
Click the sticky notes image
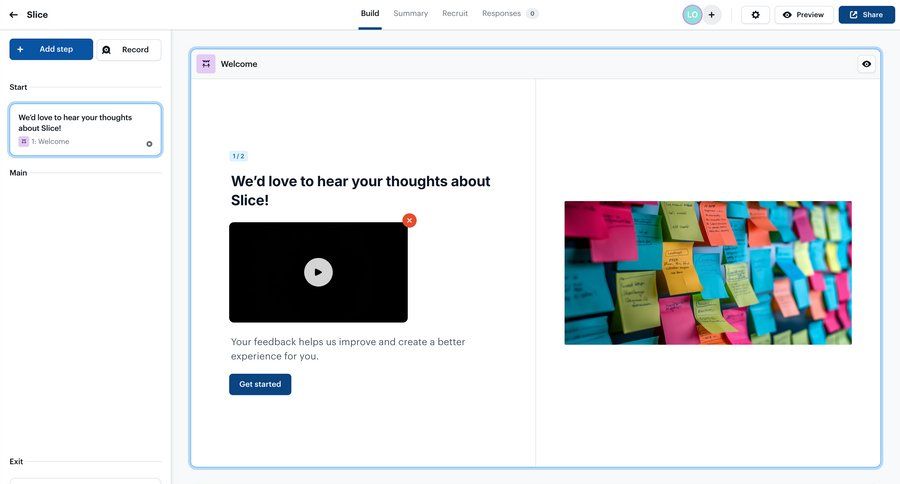click(x=708, y=273)
